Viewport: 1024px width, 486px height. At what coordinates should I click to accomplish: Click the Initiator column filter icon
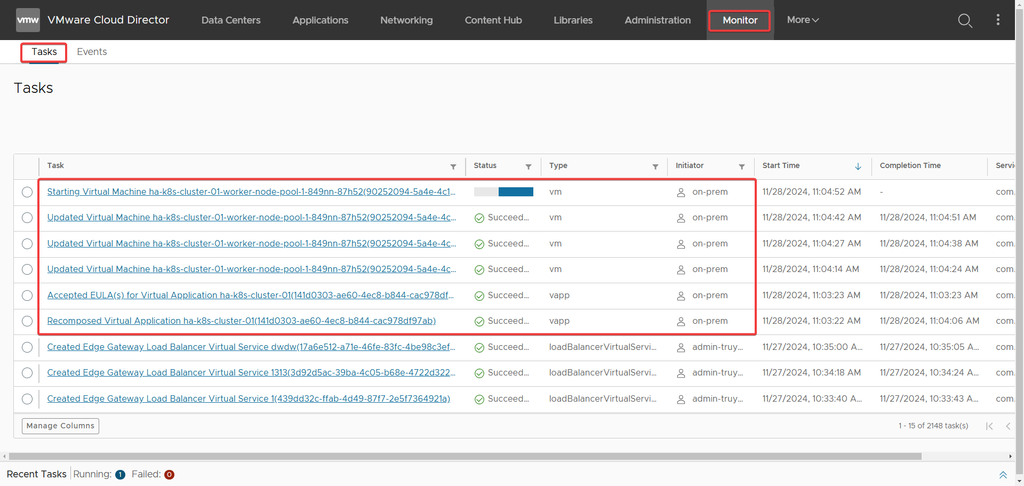click(x=741, y=167)
